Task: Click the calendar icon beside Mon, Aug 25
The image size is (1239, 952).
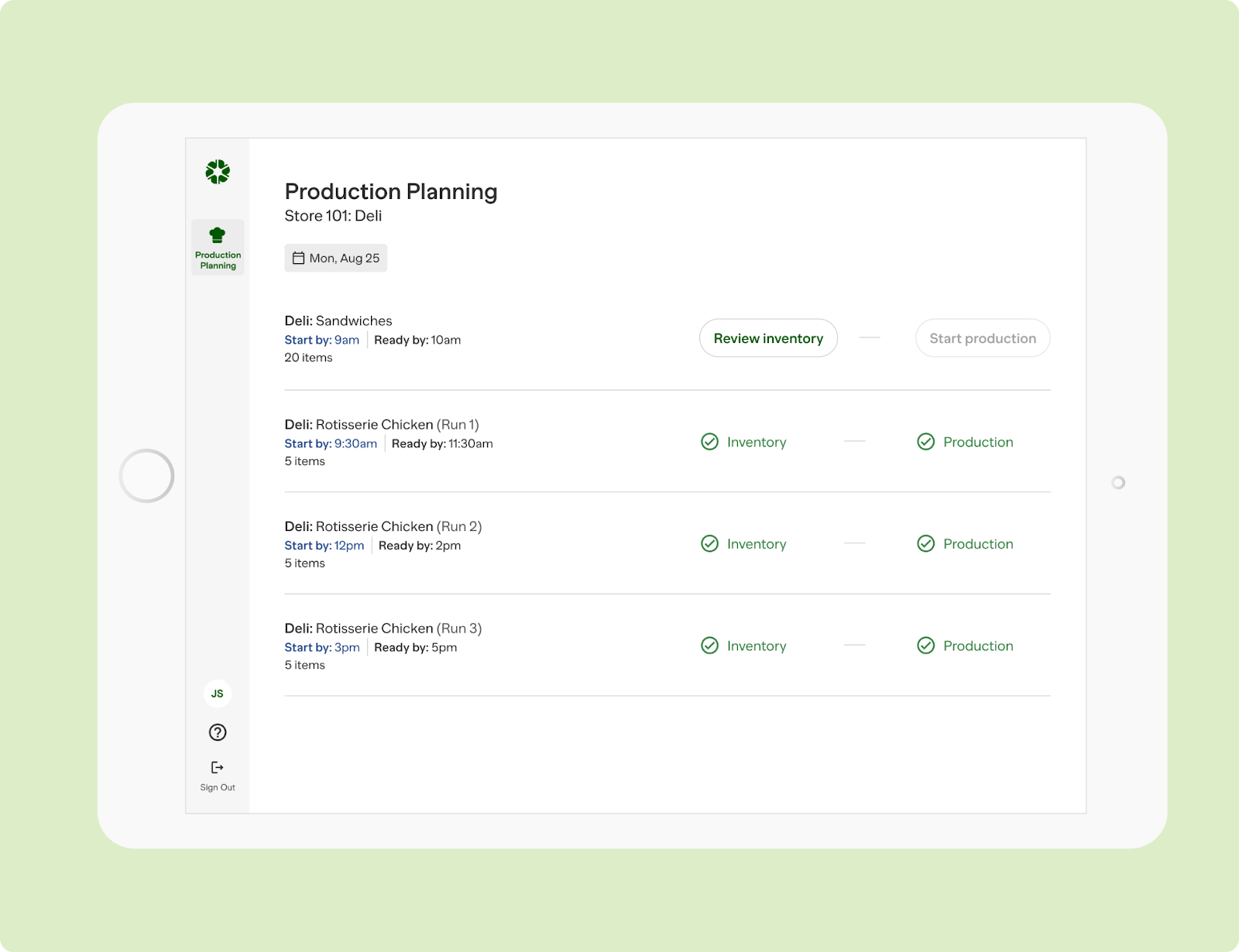Action: (x=298, y=258)
